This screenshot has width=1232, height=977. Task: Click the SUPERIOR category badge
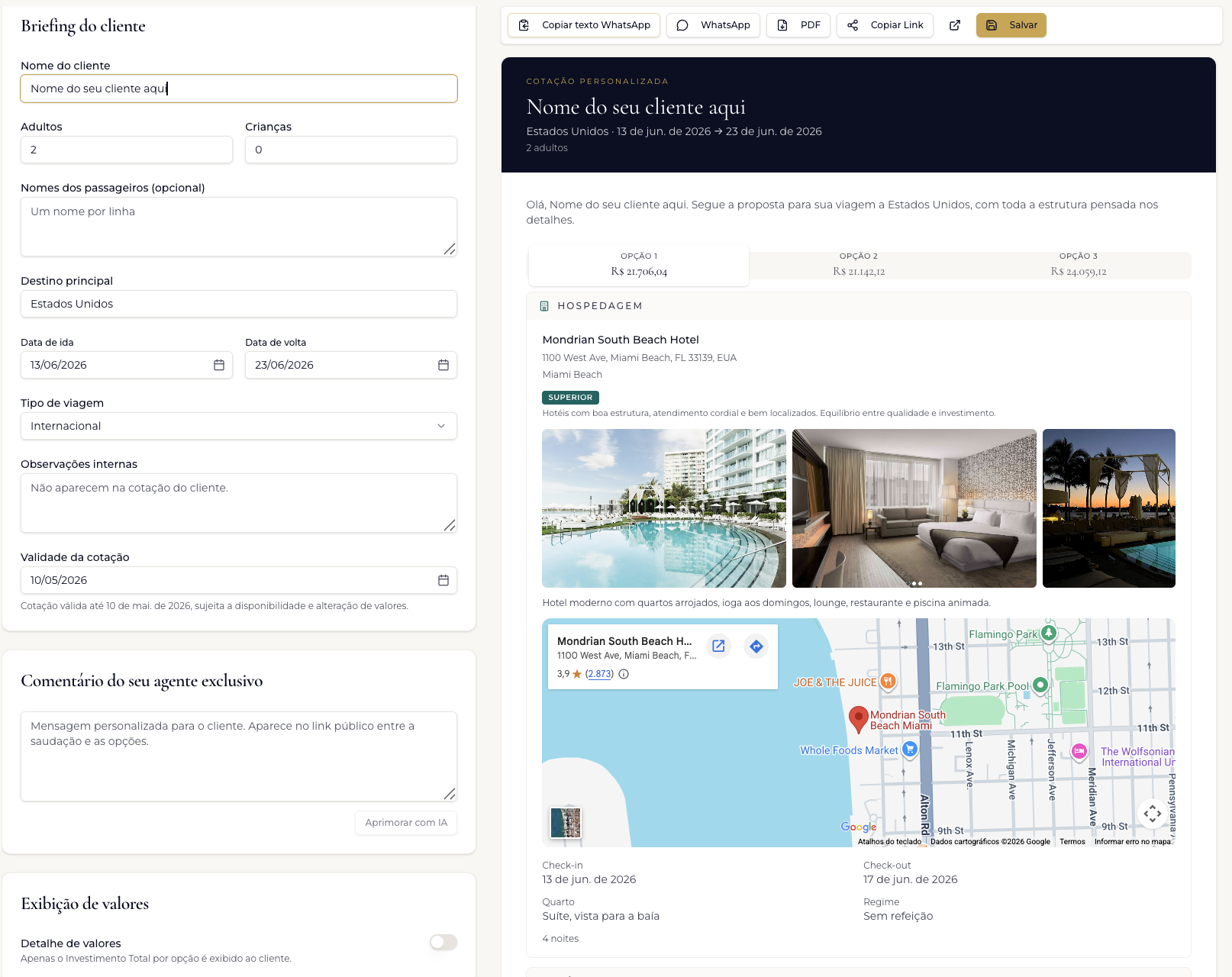click(570, 398)
